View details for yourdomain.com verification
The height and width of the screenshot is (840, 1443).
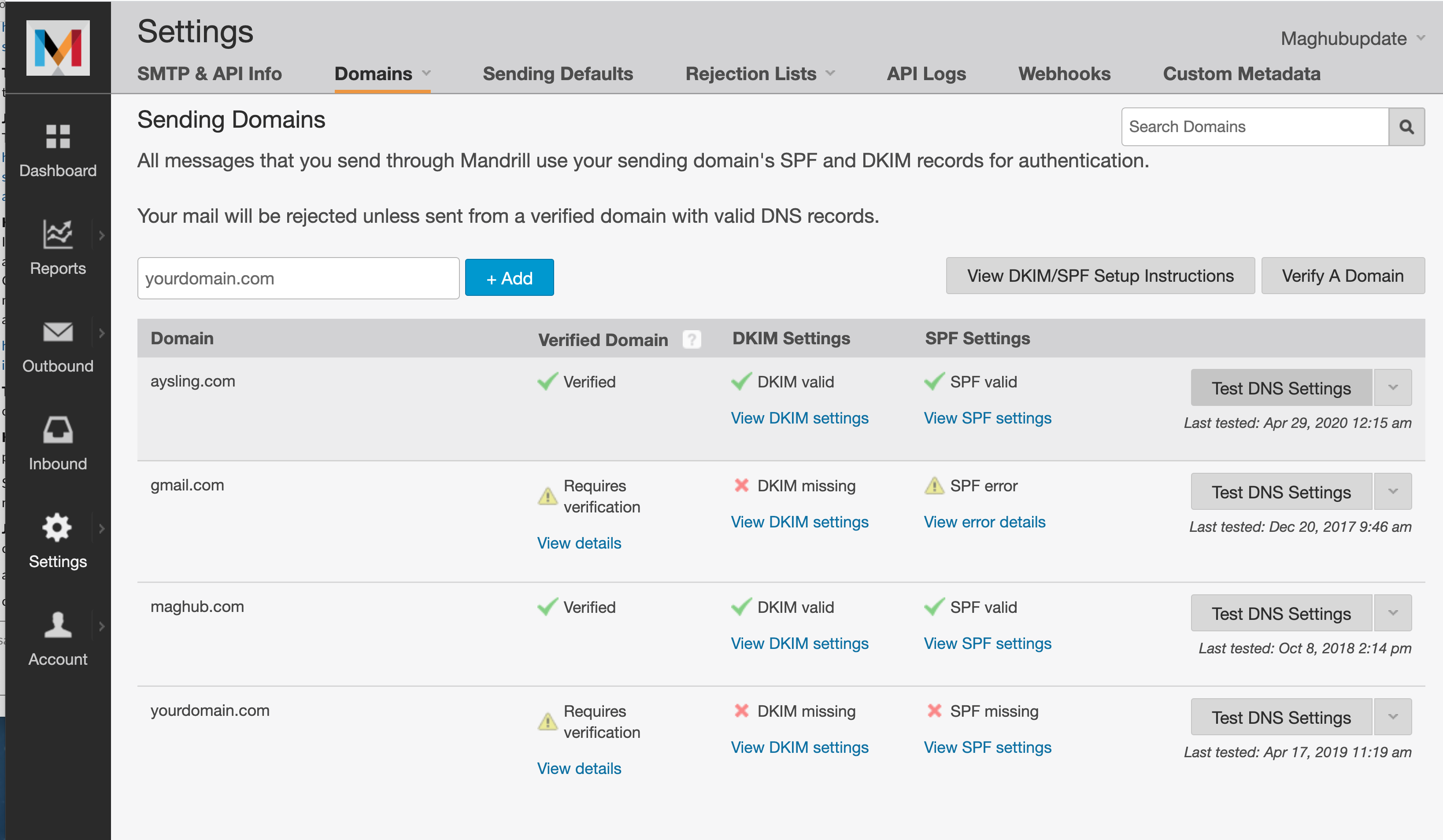pyautogui.click(x=579, y=768)
